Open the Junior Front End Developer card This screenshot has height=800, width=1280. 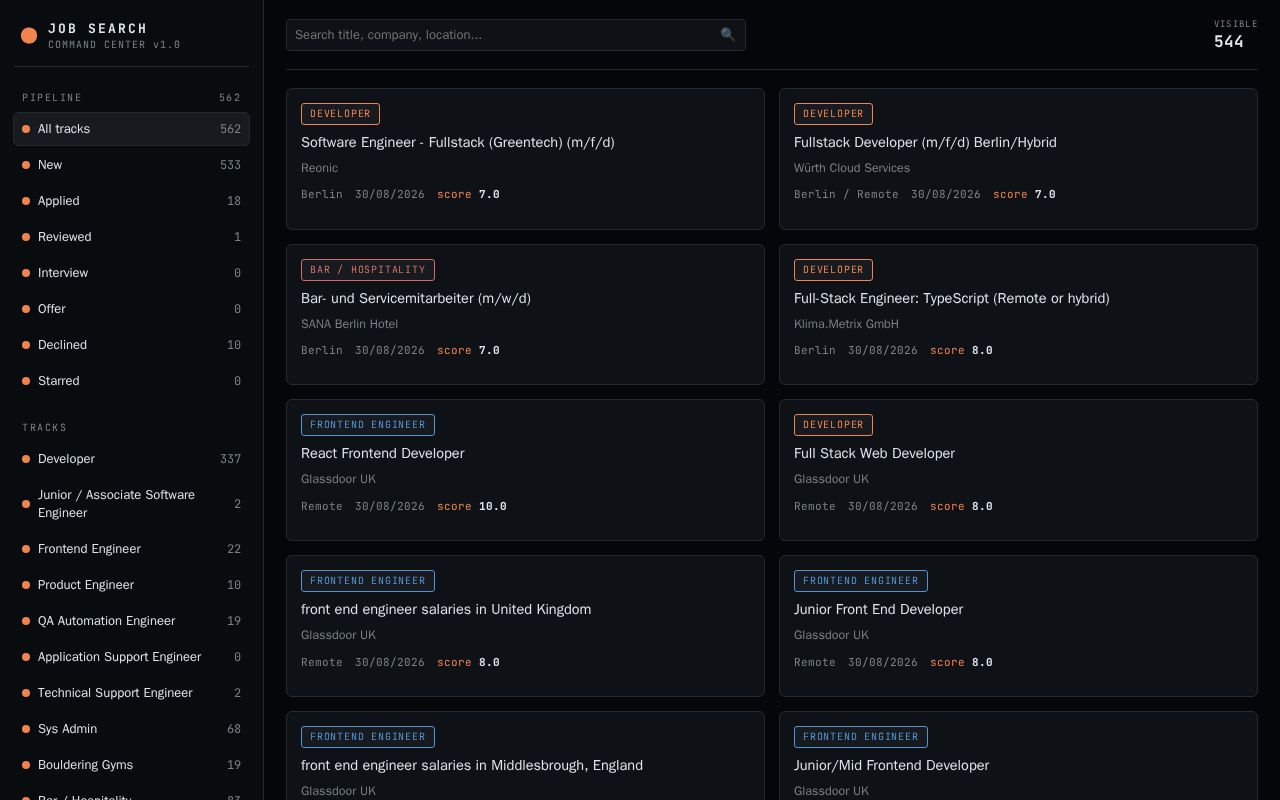[x=1018, y=626]
